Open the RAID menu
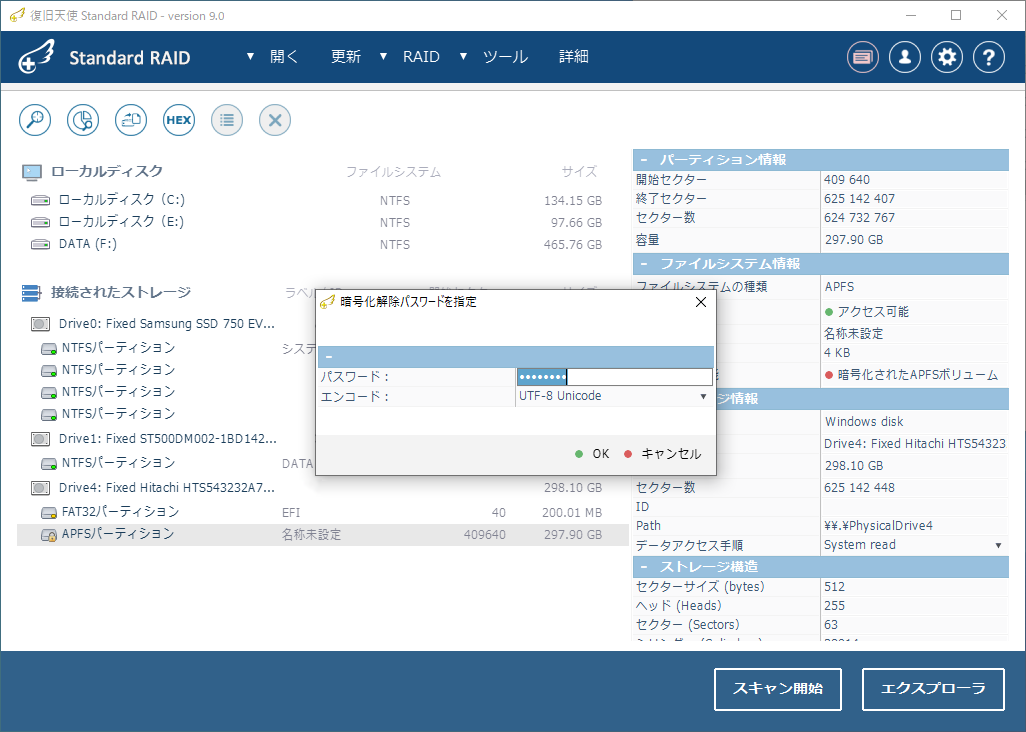1026x732 pixels. tap(421, 57)
